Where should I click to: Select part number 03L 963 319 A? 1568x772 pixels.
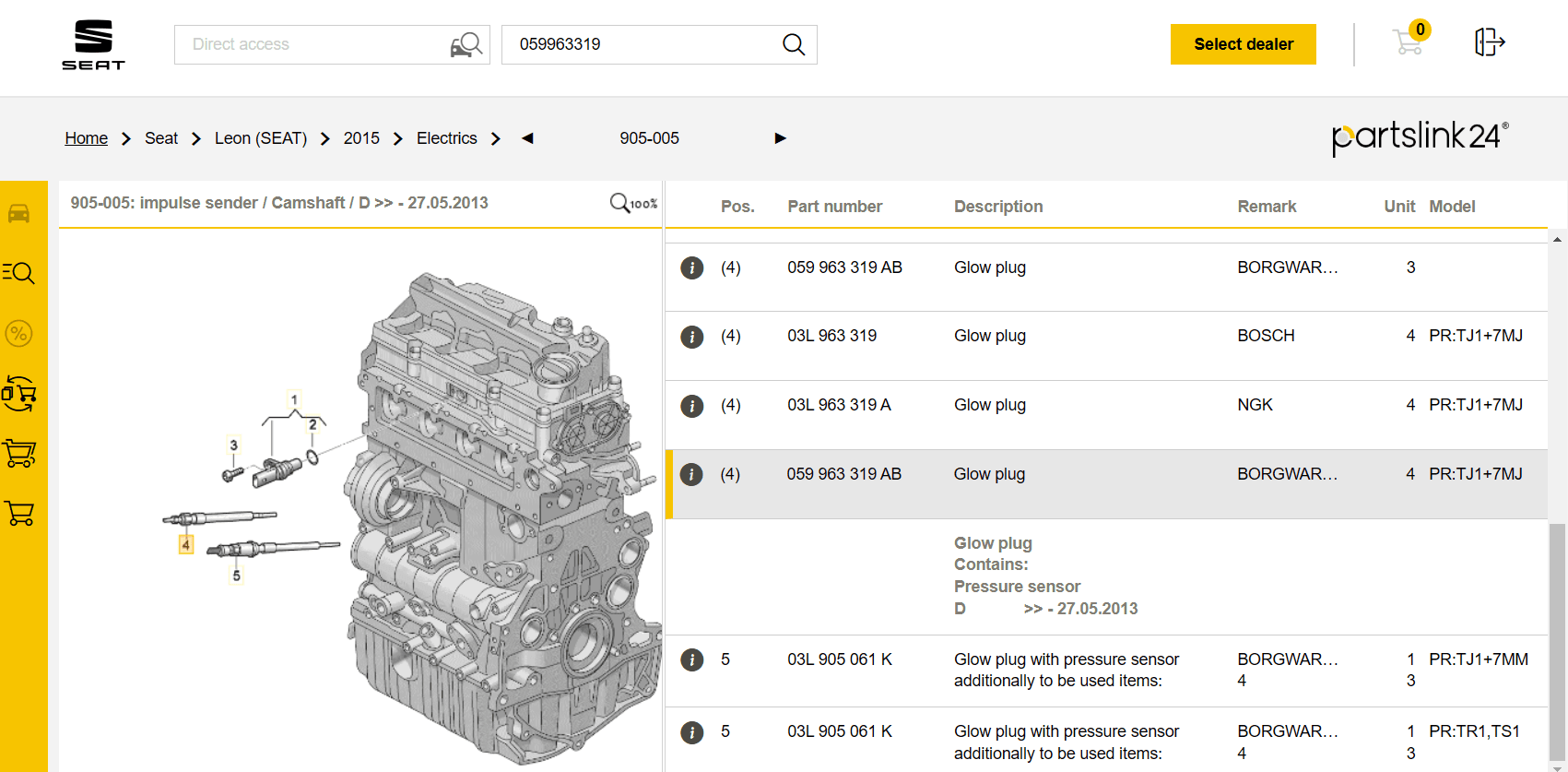pyautogui.click(x=839, y=405)
